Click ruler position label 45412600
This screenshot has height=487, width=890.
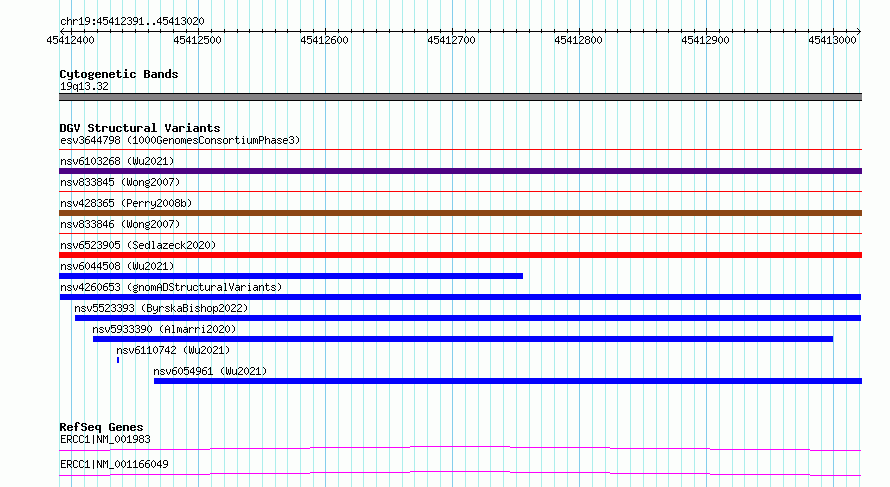click(x=324, y=40)
